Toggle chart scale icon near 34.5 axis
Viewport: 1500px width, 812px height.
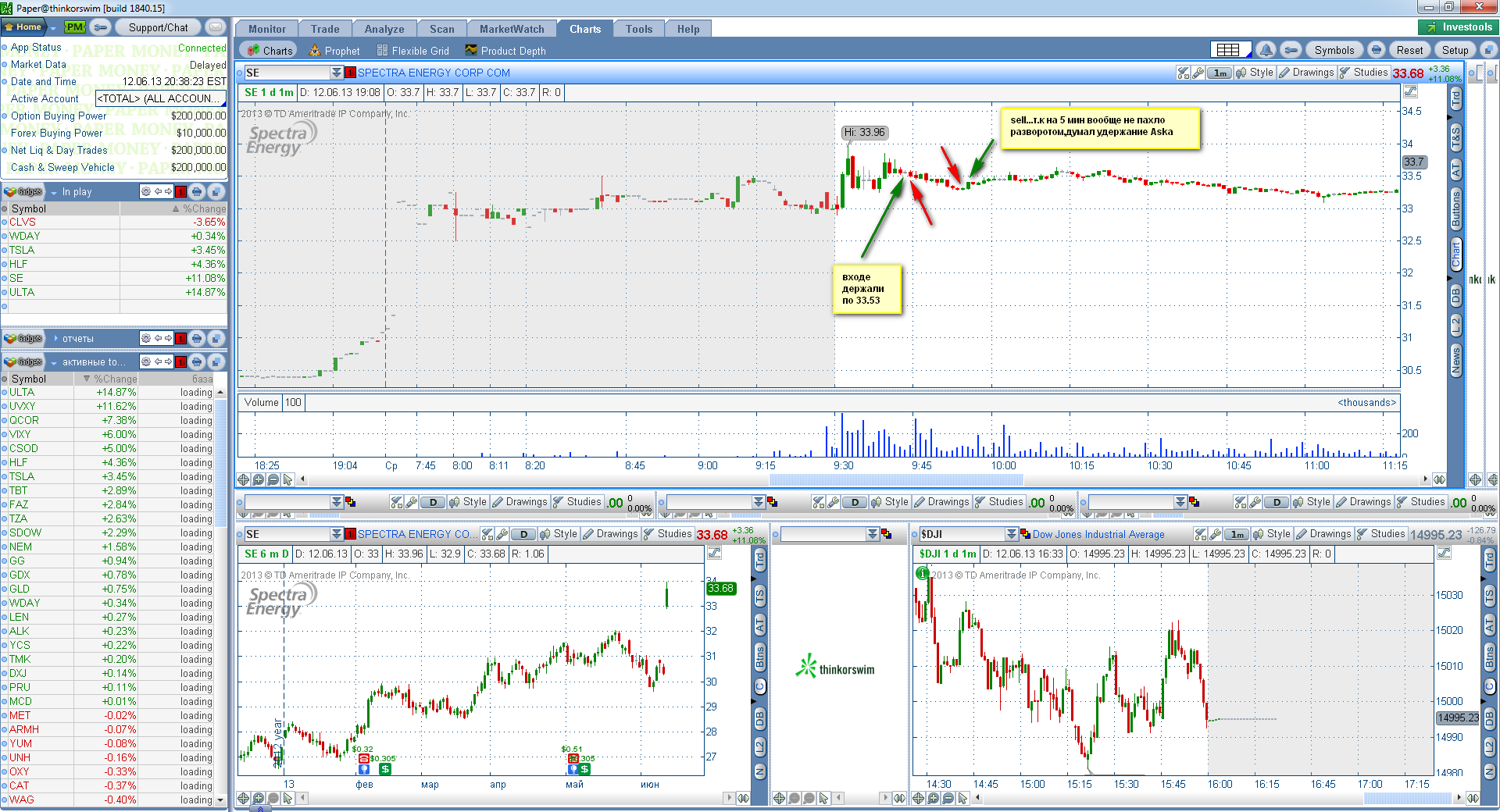[1410, 92]
